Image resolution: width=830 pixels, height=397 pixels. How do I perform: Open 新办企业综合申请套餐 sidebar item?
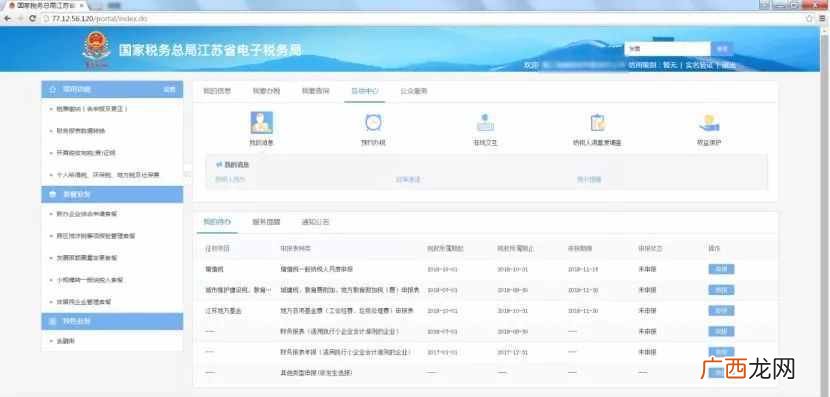[x=87, y=214]
